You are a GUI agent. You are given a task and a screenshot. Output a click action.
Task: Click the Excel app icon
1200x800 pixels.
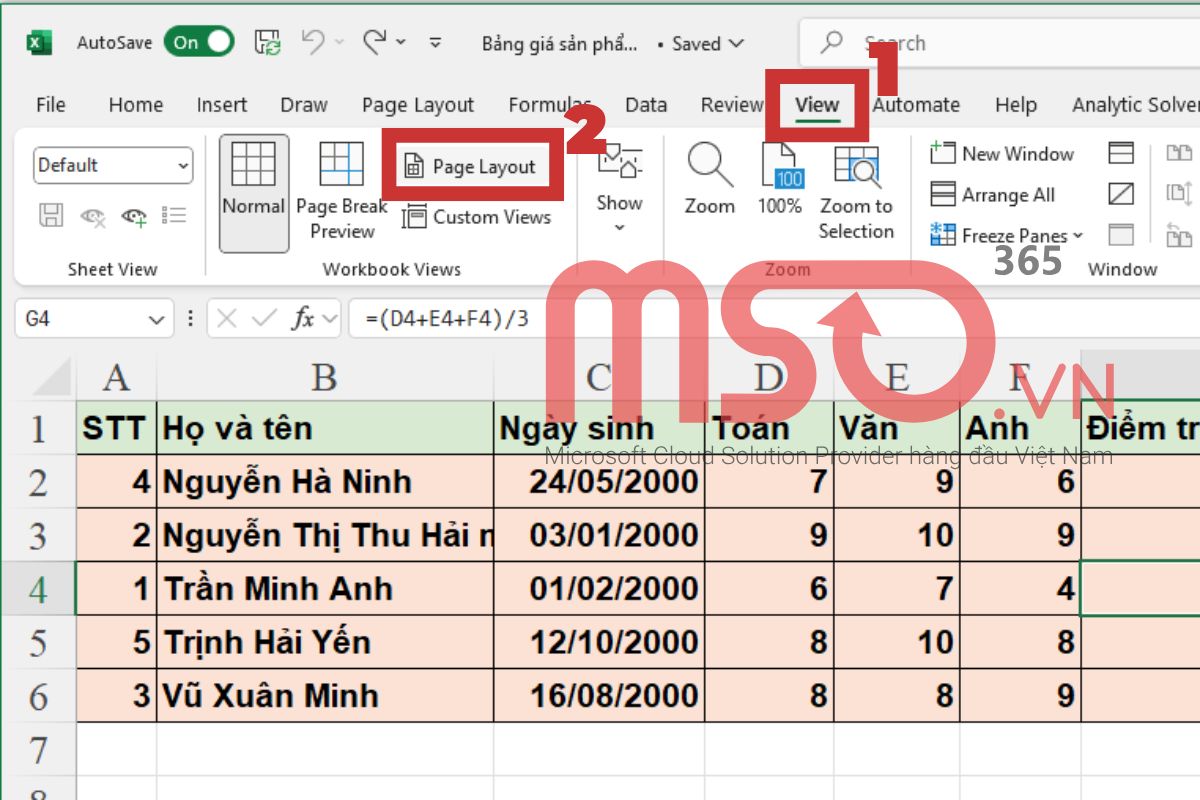pyautogui.click(x=39, y=43)
